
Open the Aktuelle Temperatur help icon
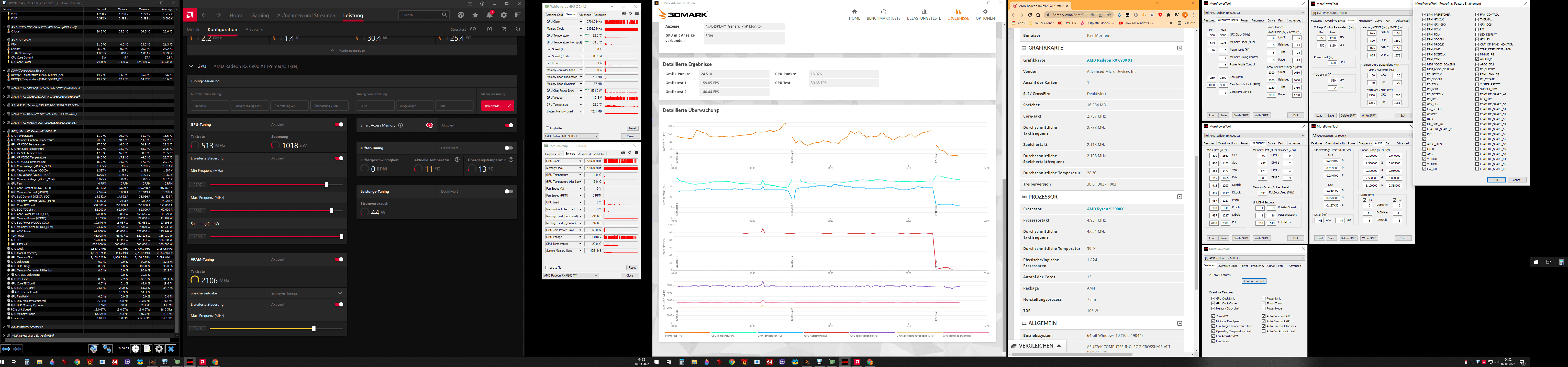click(457, 159)
